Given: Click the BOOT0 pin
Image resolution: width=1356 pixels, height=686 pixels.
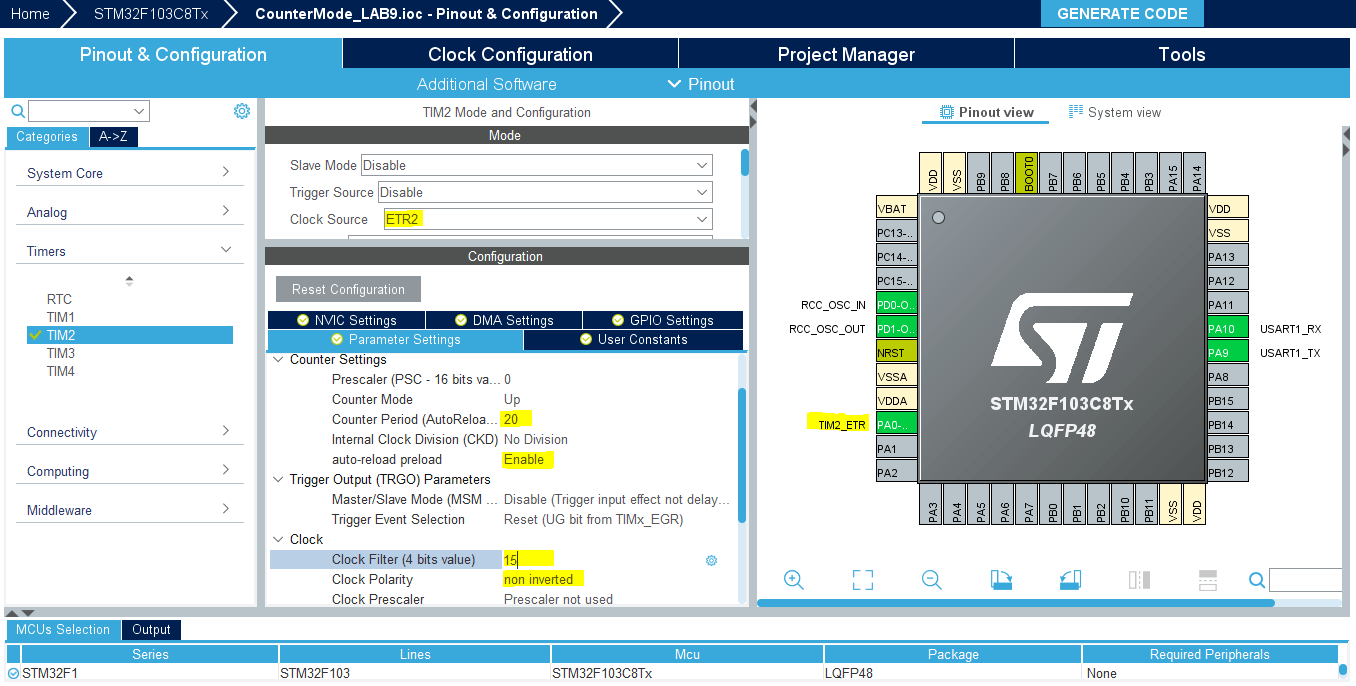Looking at the screenshot, I should click(1029, 173).
